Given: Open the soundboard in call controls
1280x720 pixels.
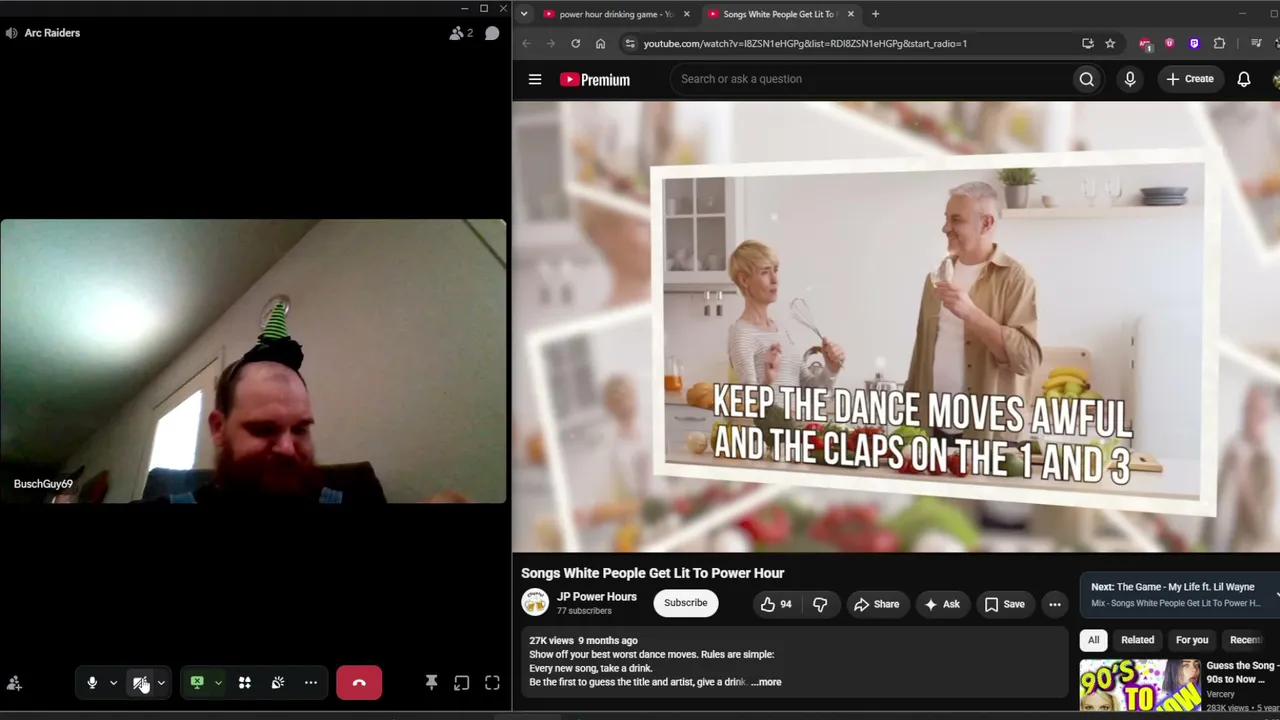Looking at the screenshot, I should (278, 683).
